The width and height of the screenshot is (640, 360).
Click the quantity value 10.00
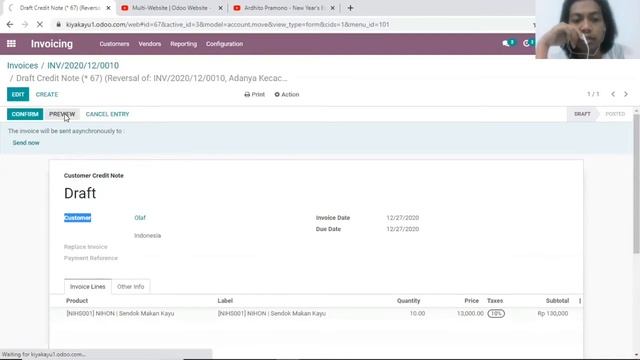tap(417, 313)
